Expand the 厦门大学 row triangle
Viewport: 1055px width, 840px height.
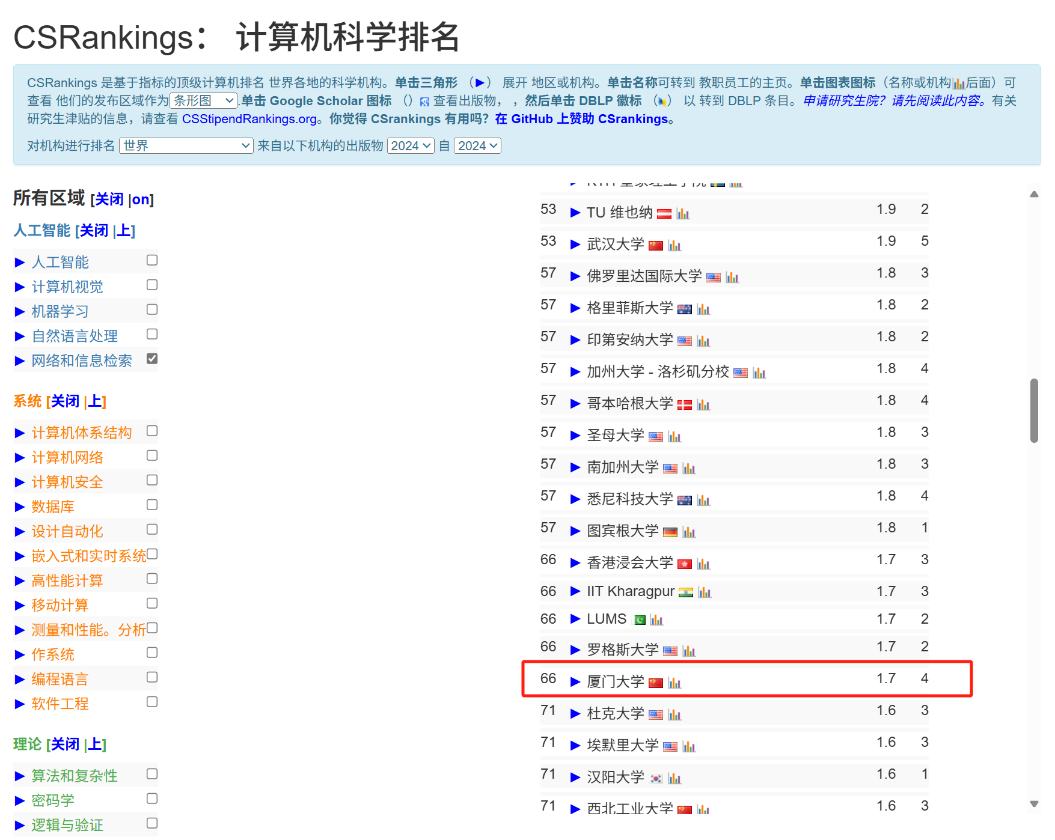[575, 682]
